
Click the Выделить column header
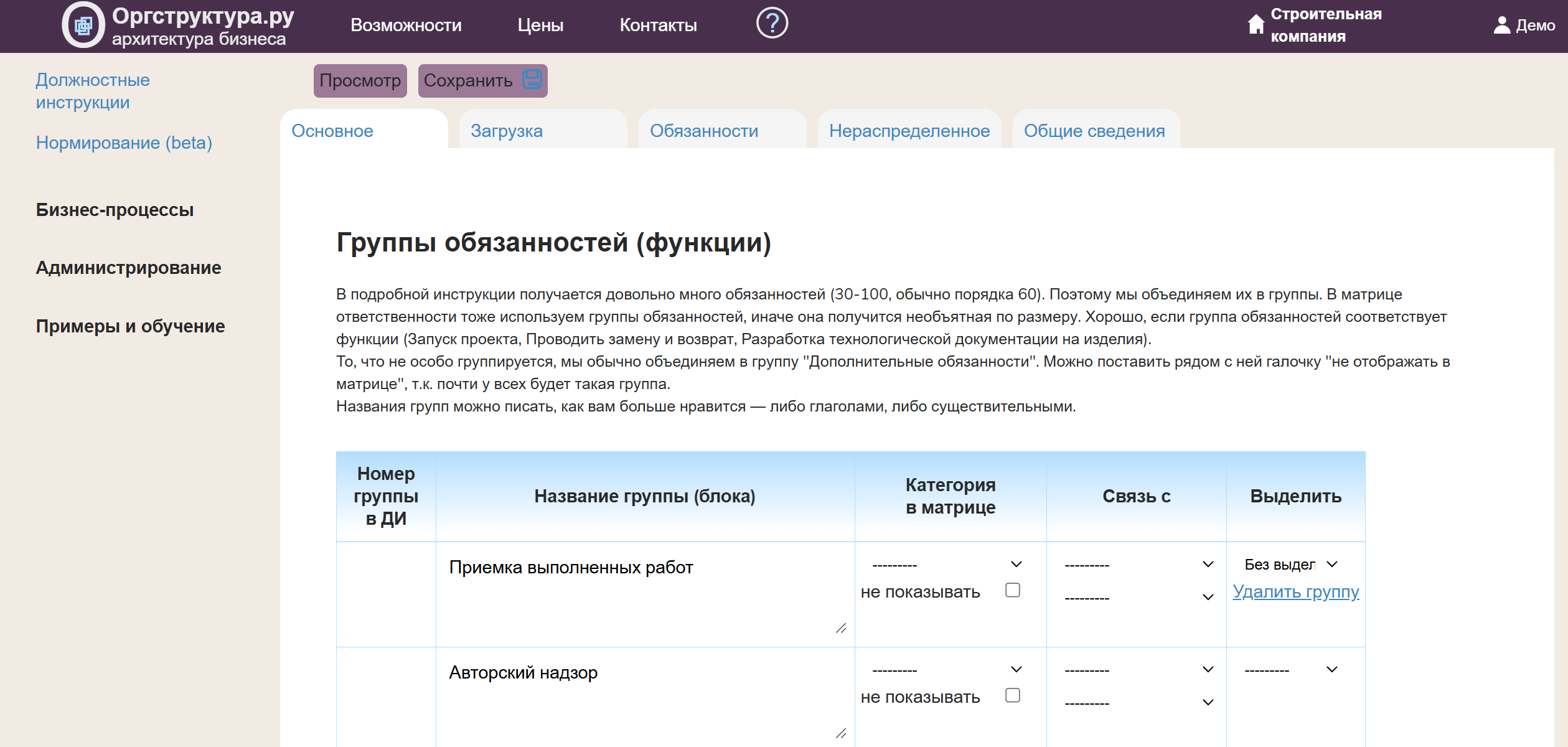[1296, 496]
